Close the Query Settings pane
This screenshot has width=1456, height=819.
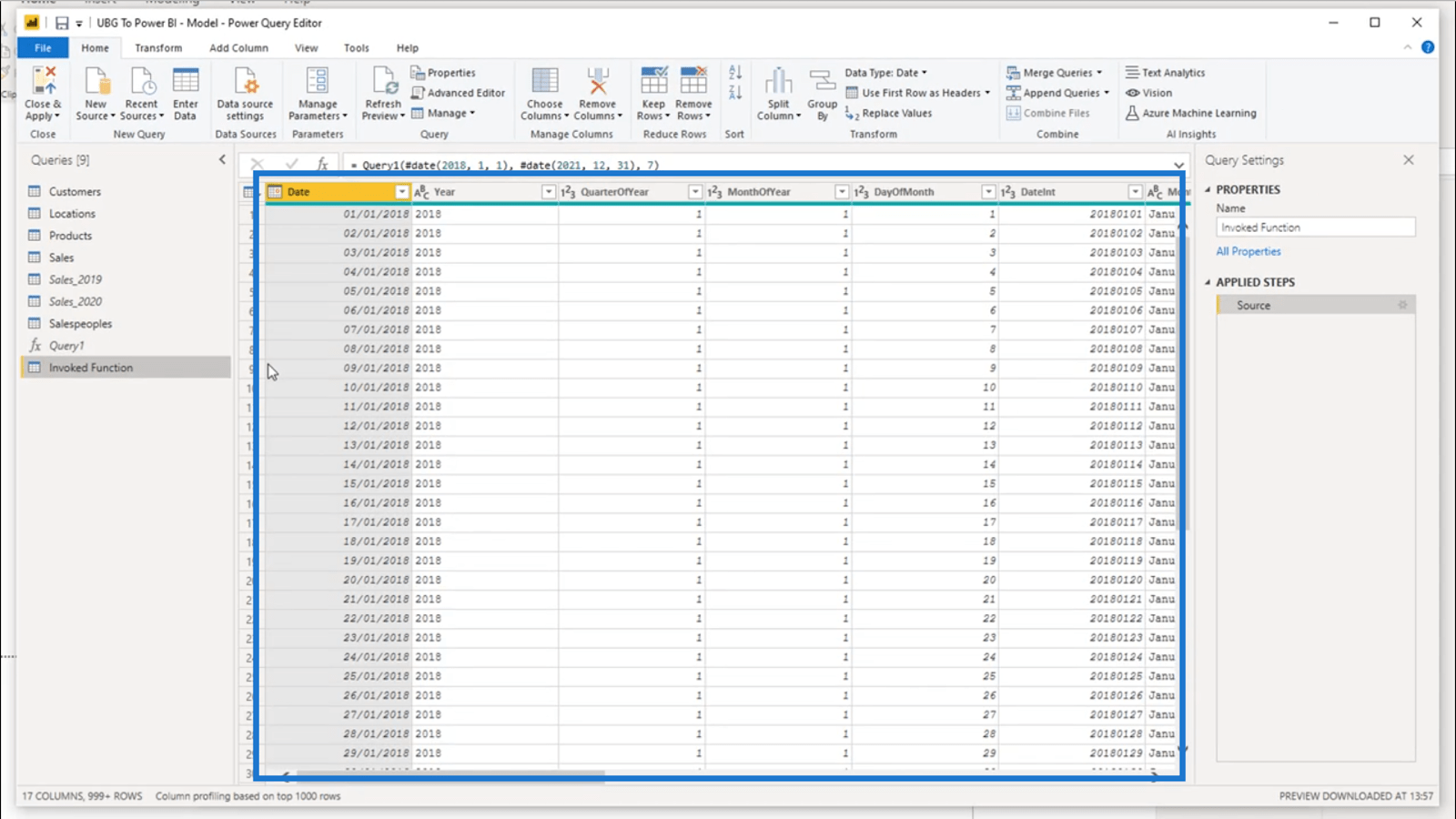pyautogui.click(x=1409, y=160)
